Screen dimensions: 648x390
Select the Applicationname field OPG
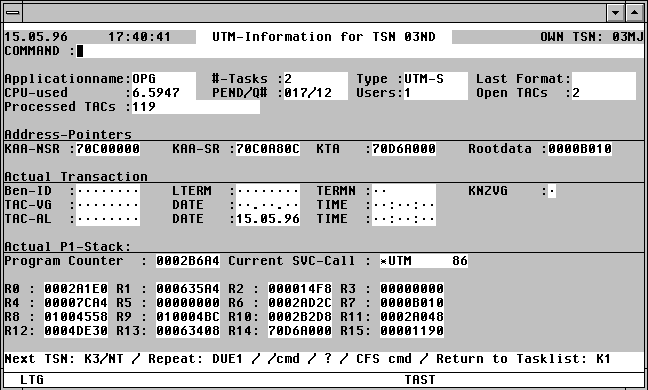pos(164,79)
